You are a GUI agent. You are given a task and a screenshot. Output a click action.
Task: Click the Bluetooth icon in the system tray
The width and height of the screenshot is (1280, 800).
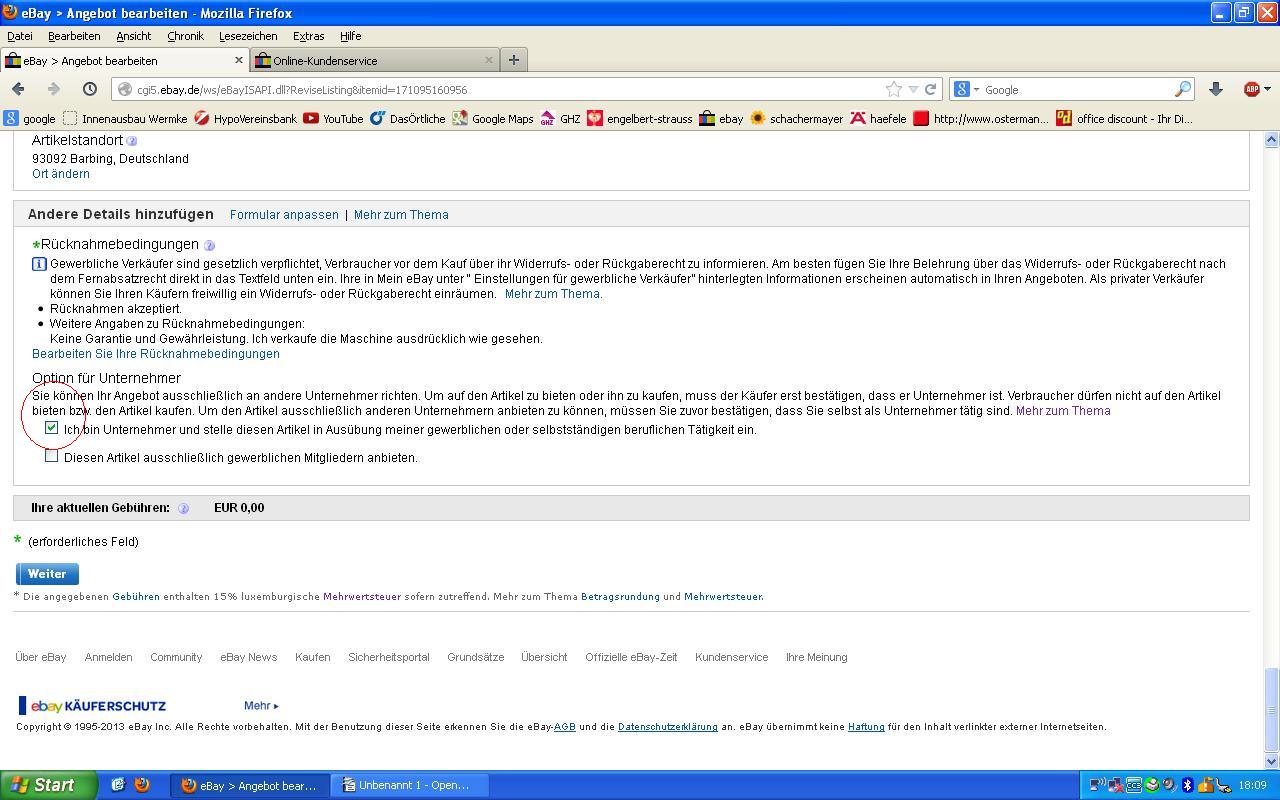tap(1186, 786)
